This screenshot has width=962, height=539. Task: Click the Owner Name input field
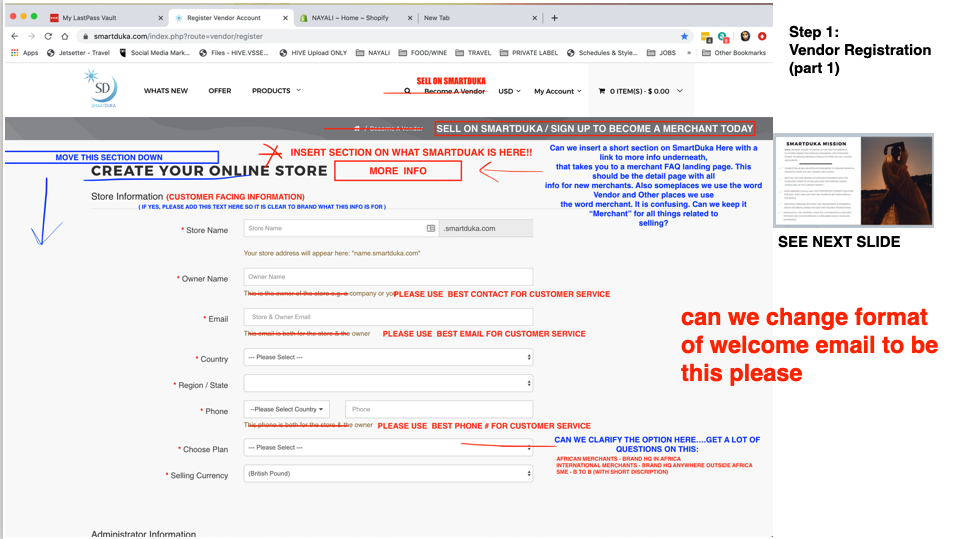pos(388,277)
